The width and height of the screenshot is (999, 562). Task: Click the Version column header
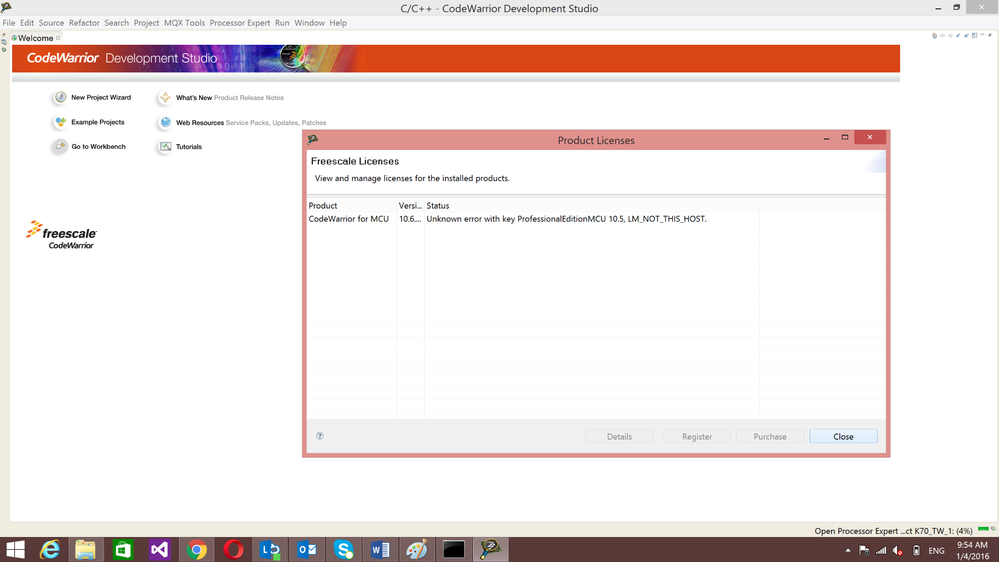click(410, 205)
